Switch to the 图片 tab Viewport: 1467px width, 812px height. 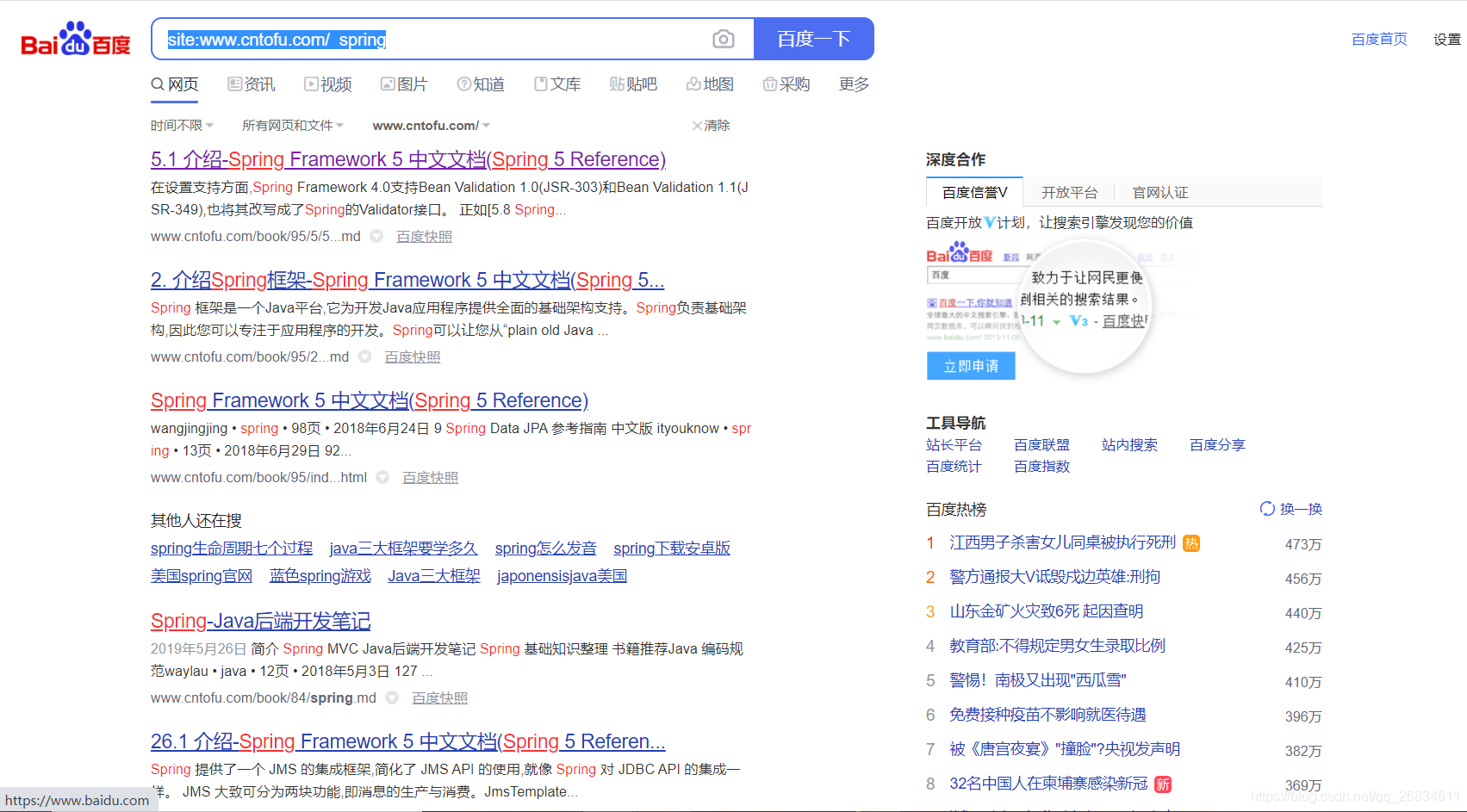[x=404, y=84]
